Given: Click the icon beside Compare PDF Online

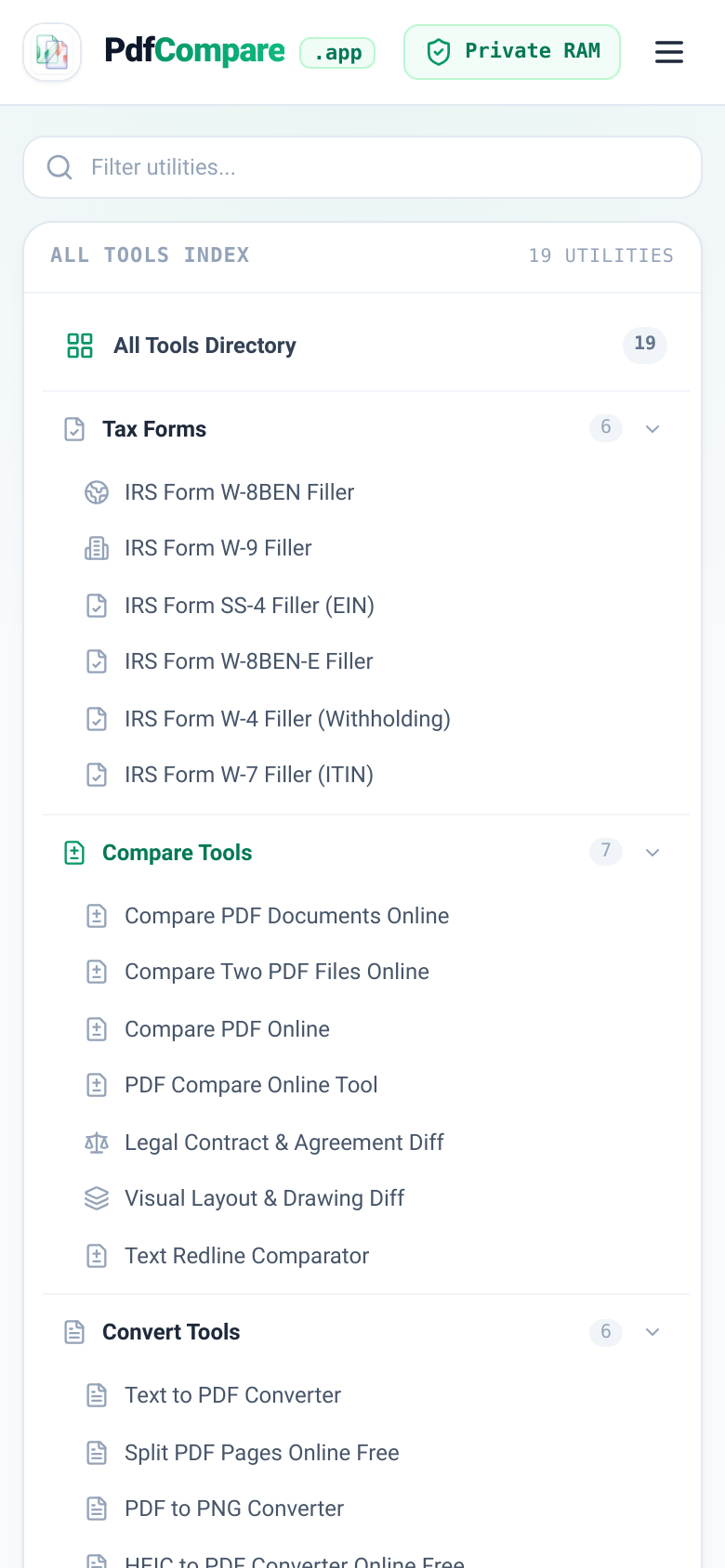Looking at the screenshot, I should 97,1029.
